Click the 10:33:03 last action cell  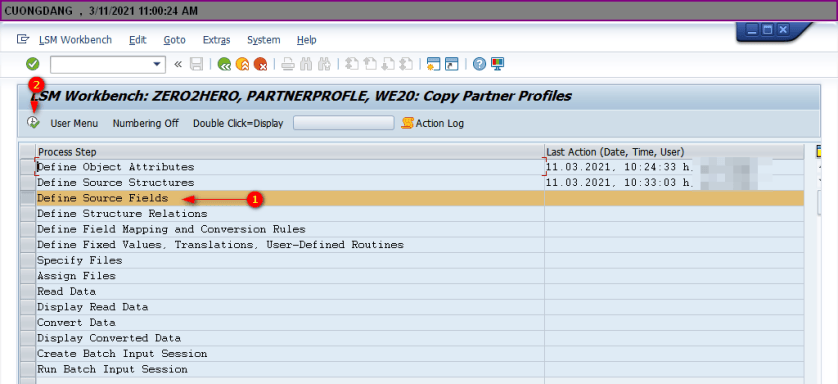click(674, 183)
